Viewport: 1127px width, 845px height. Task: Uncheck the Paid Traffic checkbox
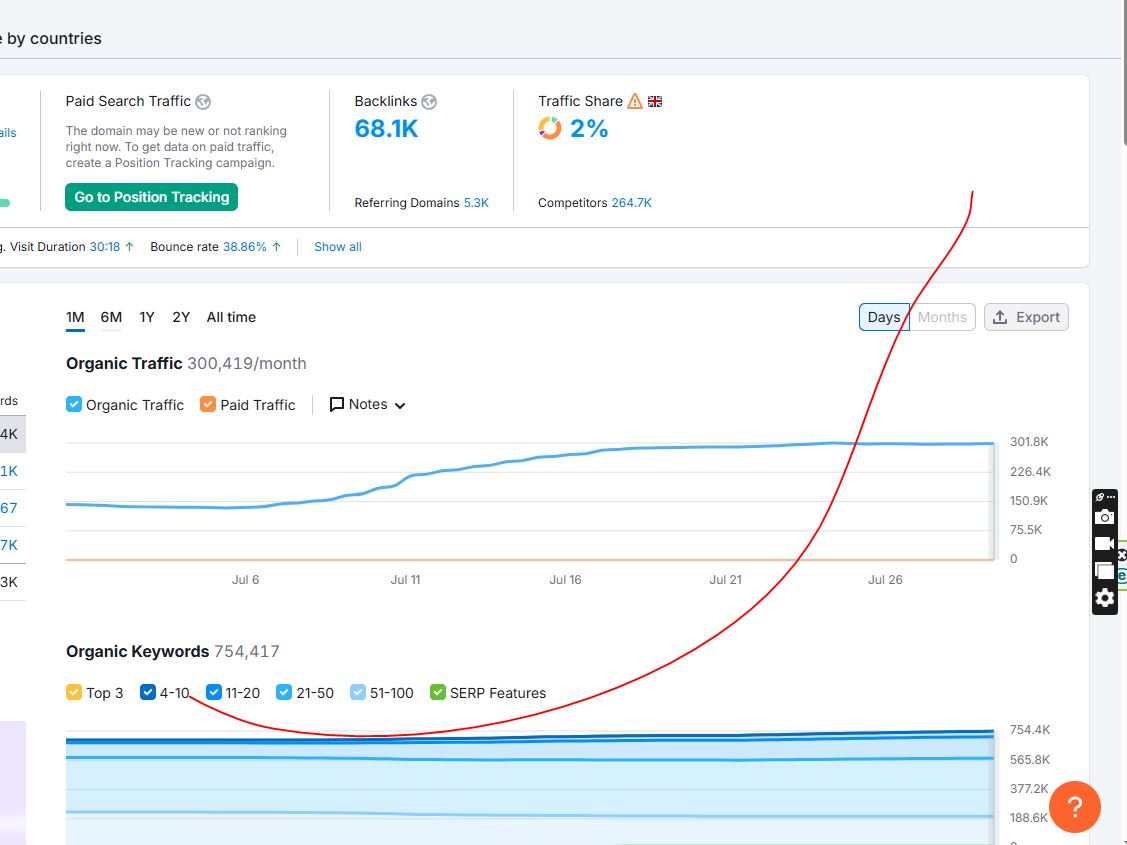pyautogui.click(x=208, y=405)
